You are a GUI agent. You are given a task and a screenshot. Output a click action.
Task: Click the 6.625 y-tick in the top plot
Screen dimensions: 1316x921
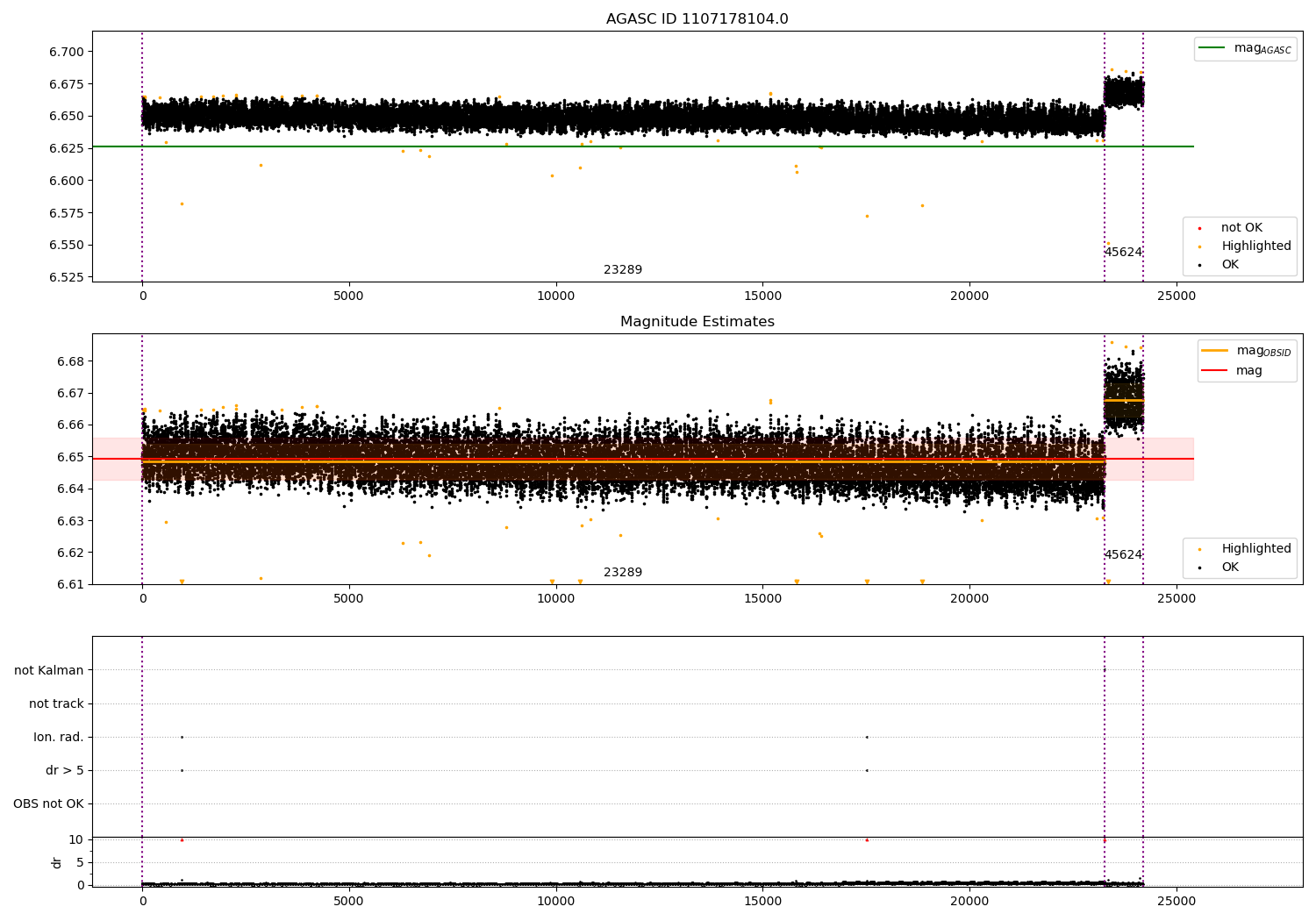coord(67,148)
